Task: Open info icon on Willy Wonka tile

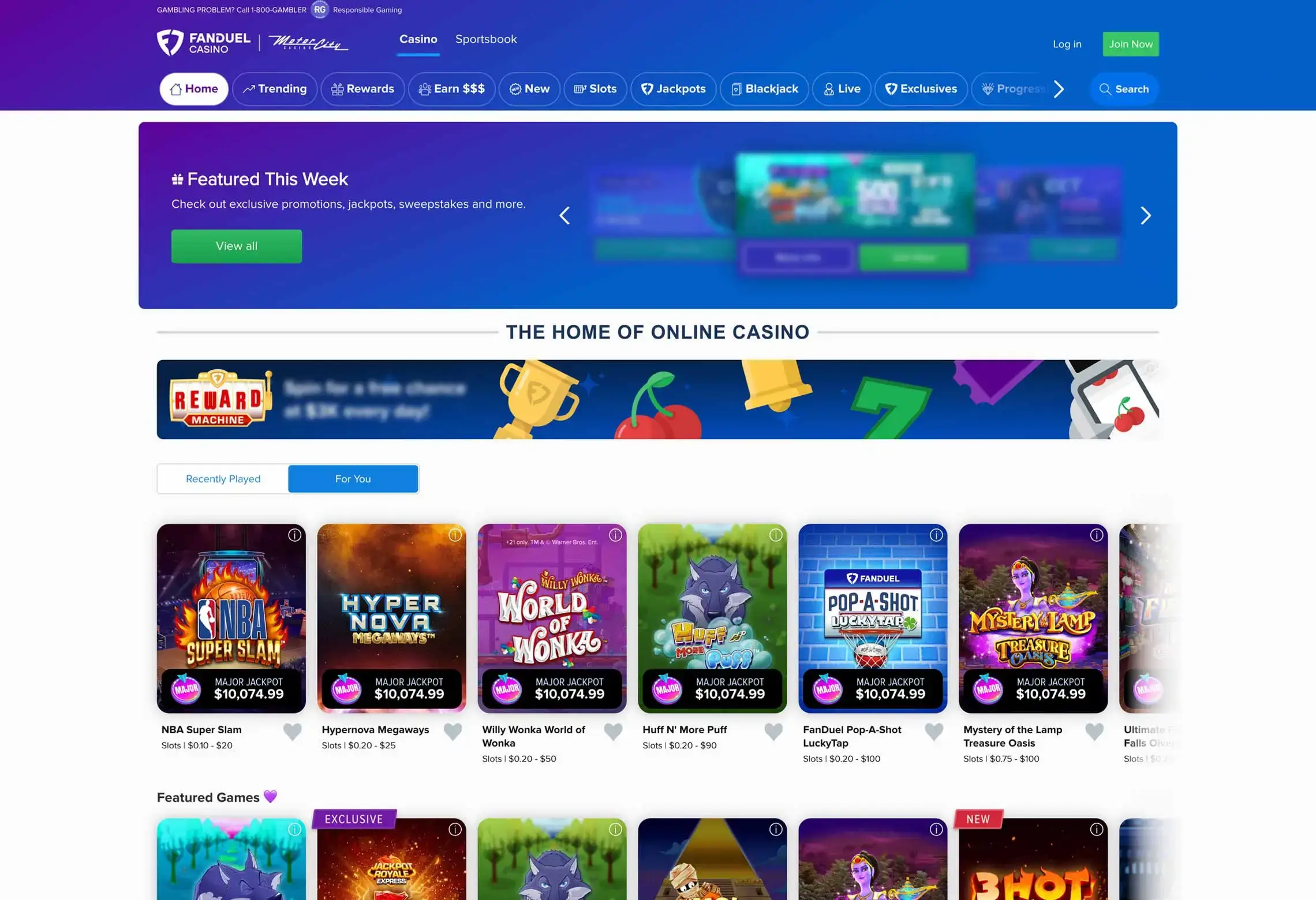Action: (x=615, y=535)
